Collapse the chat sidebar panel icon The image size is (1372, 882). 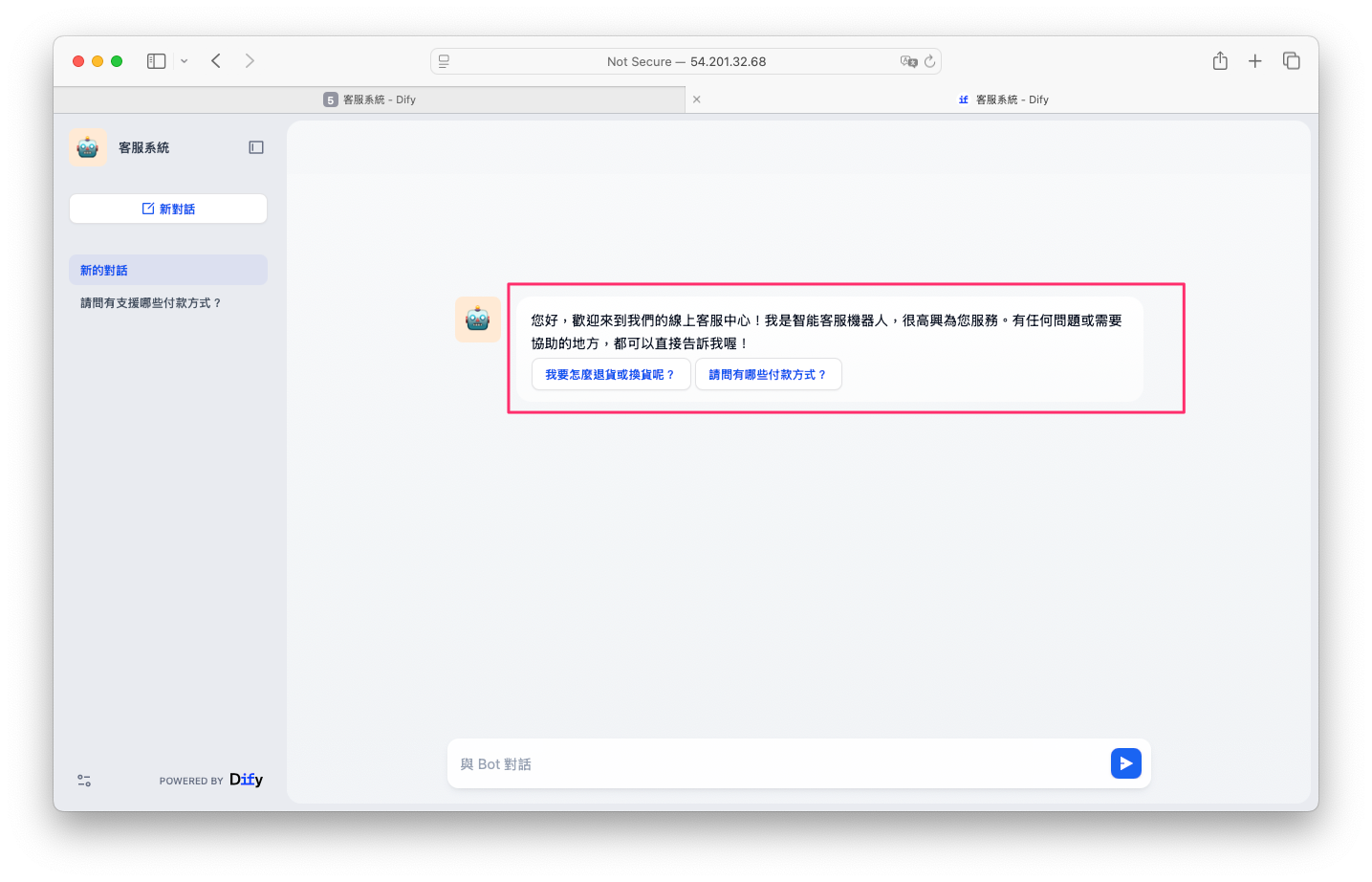[256, 147]
